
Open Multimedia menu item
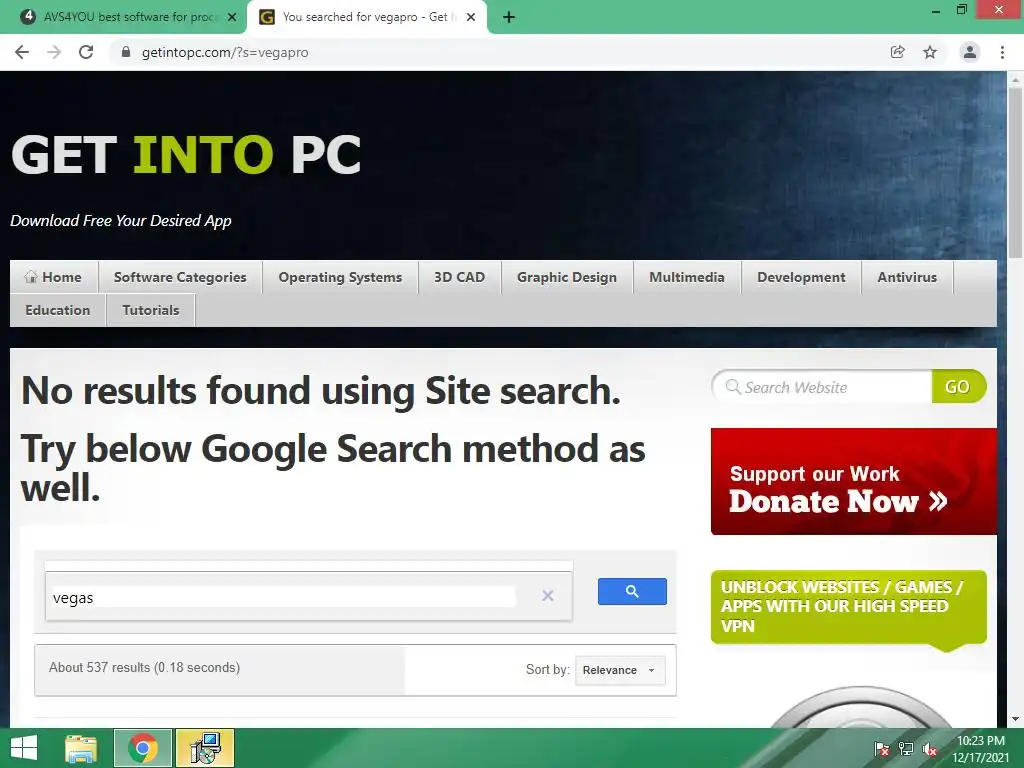pyautogui.click(x=687, y=277)
